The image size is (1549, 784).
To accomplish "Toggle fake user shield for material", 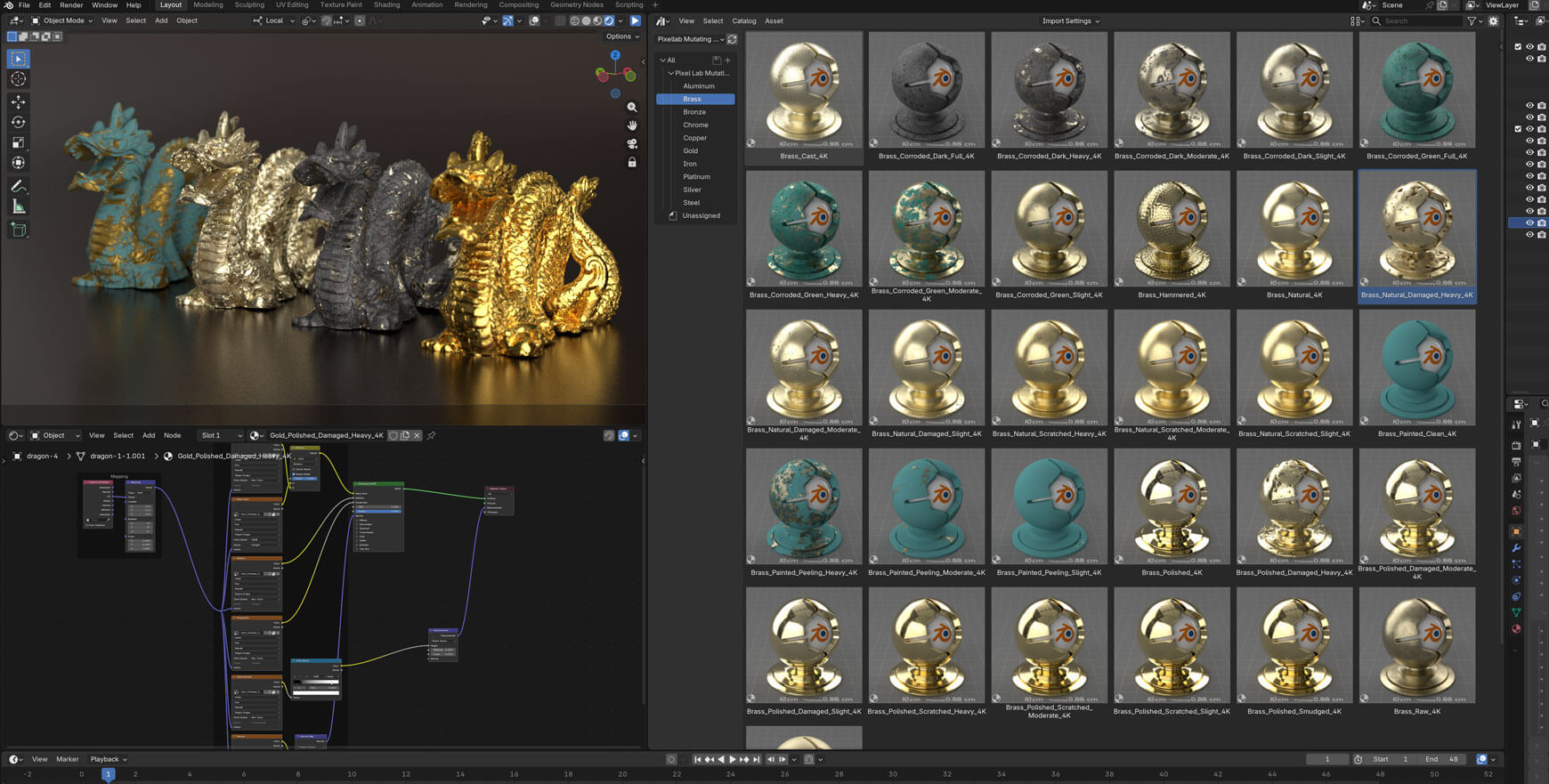I will click(x=393, y=435).
